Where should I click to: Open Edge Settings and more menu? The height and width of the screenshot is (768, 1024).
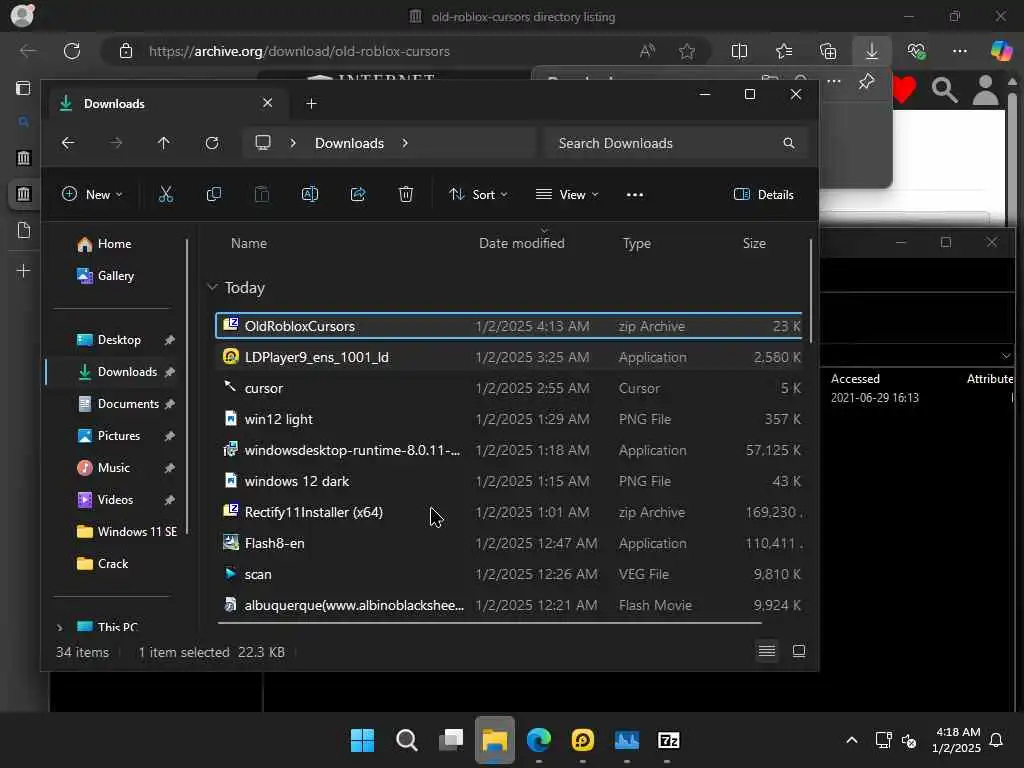click(x=959, y=51)
